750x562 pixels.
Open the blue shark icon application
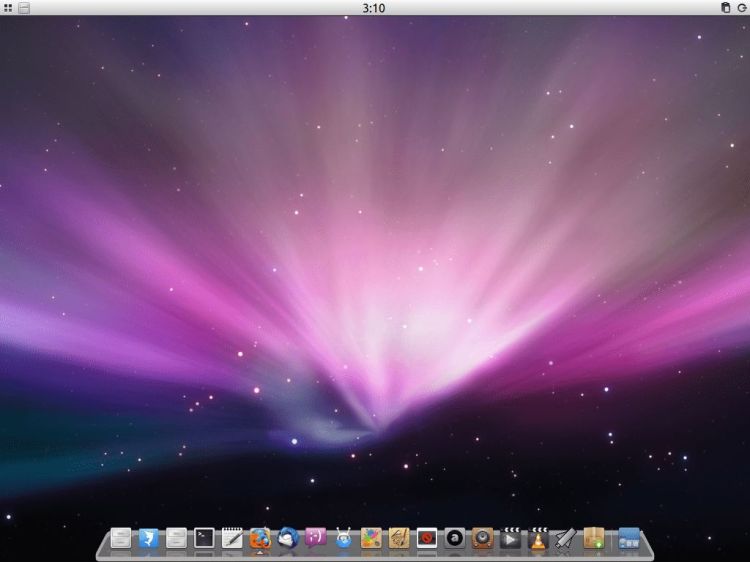(149, 539)
